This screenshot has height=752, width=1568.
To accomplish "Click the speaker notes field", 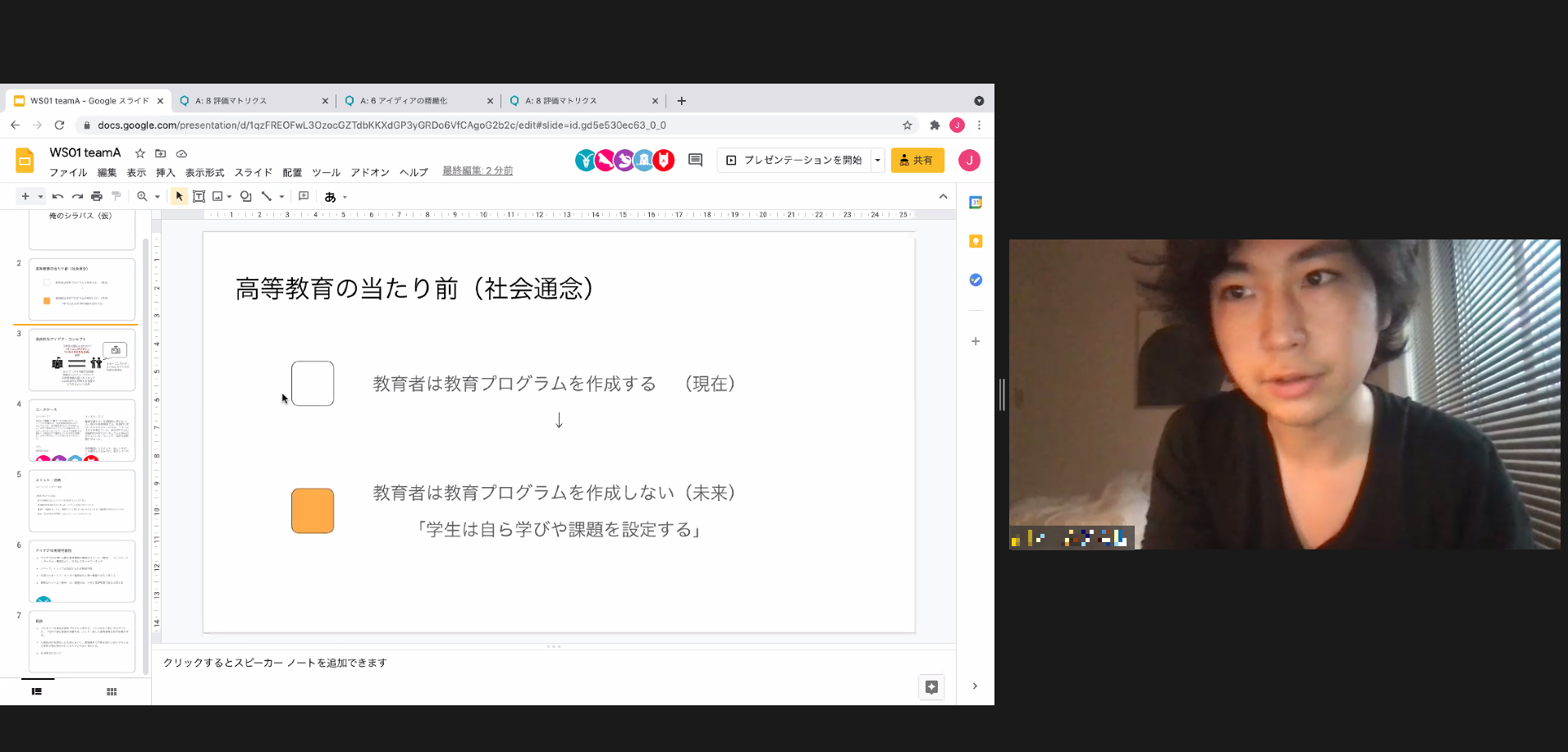I will click(x=554, y=663).
